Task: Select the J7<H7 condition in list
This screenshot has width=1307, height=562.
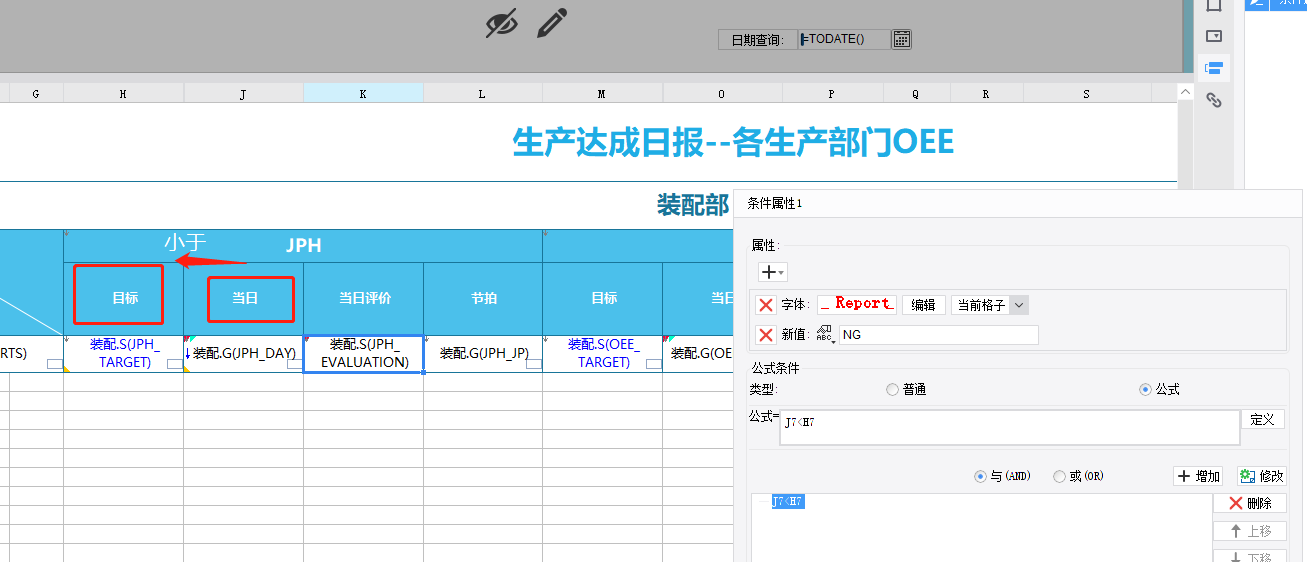Action: pos(788,502)
